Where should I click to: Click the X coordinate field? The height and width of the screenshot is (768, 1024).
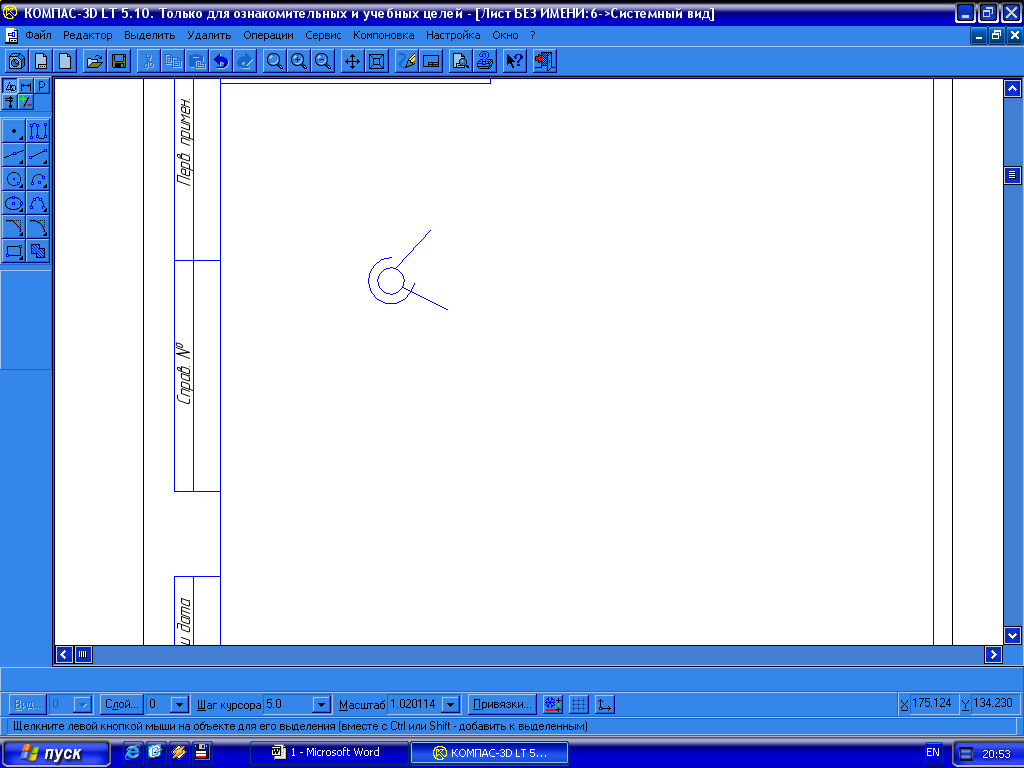pyautogui.click(x=933, y=703)
